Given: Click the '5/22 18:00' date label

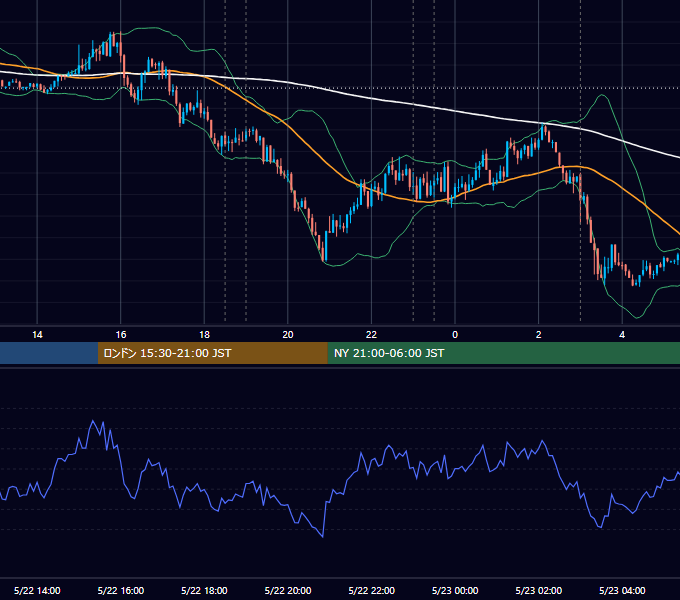Looking at the screenshot, I should point(204,590).
